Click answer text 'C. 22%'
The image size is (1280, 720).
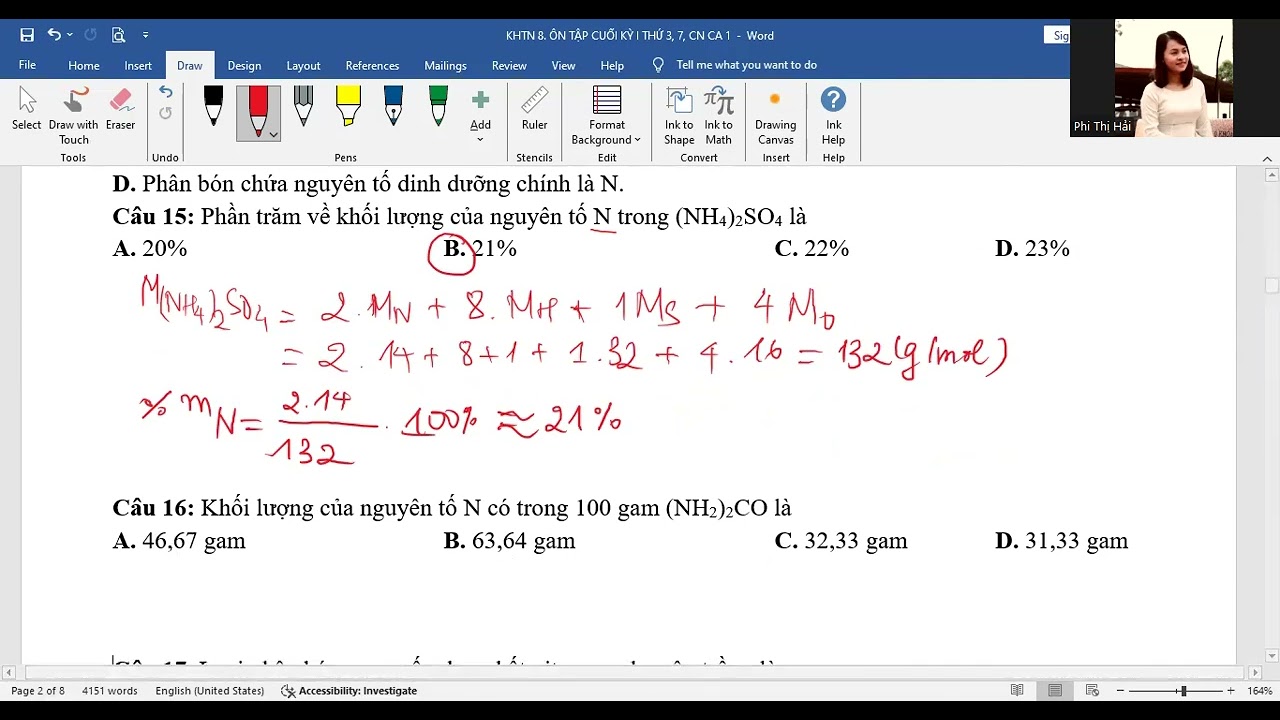coord(811,249)
